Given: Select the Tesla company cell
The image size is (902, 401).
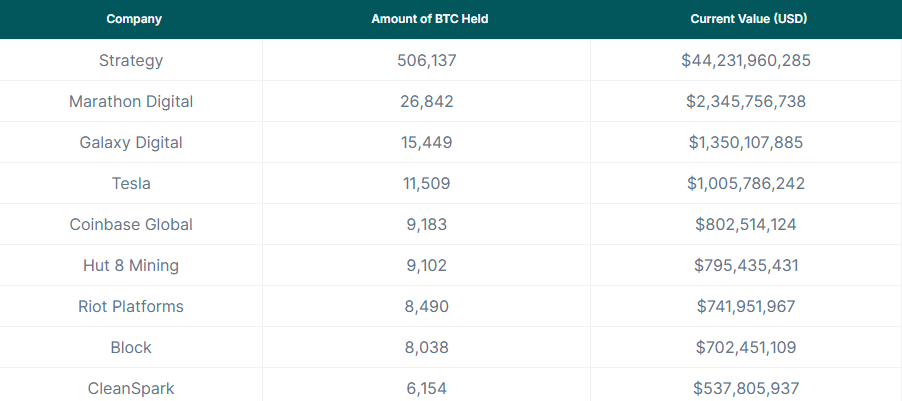Looking at the screenshot, I should tap(131, 183).
